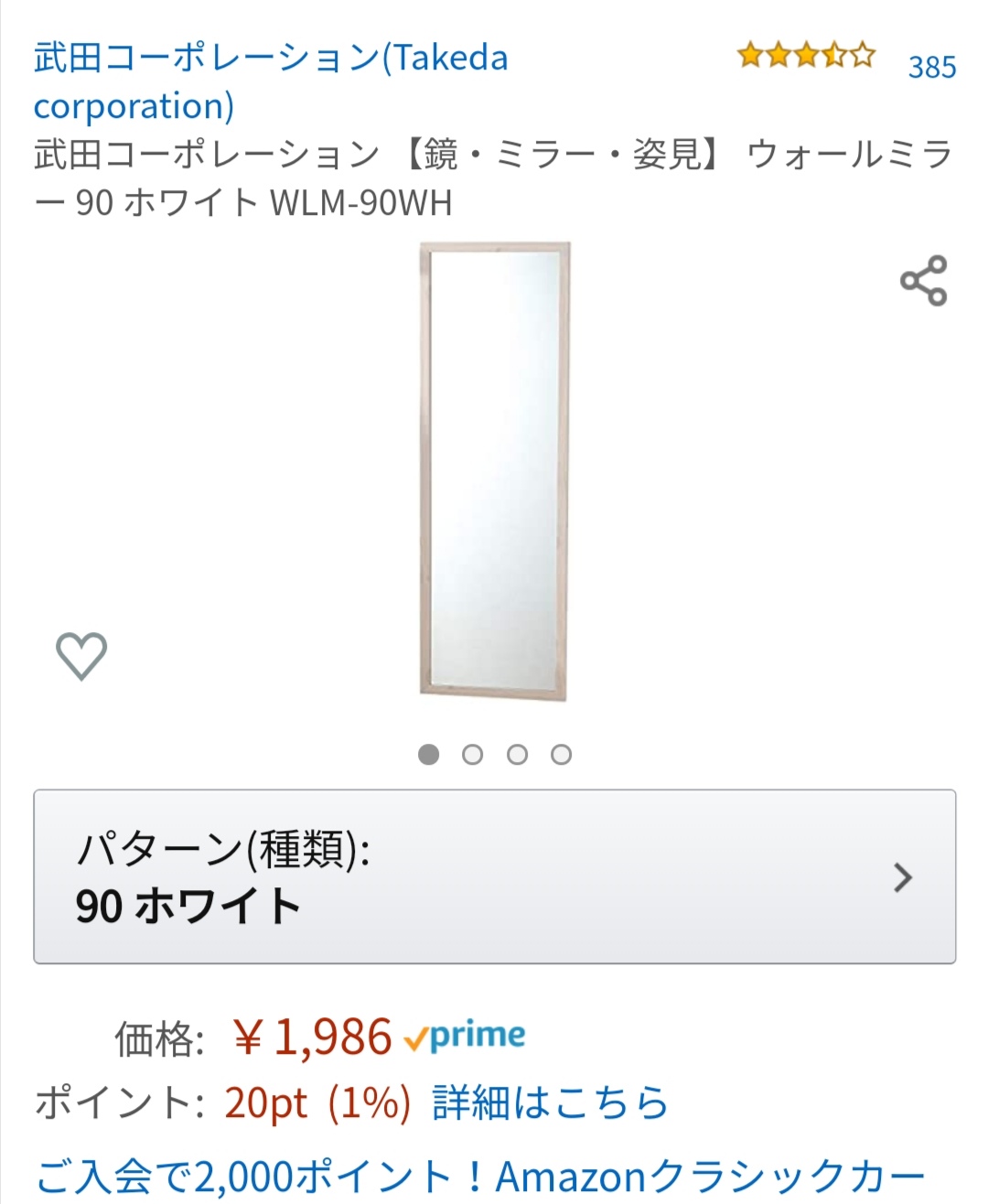Tap the wall mirror product image
988x1204 pixels.
495,472
